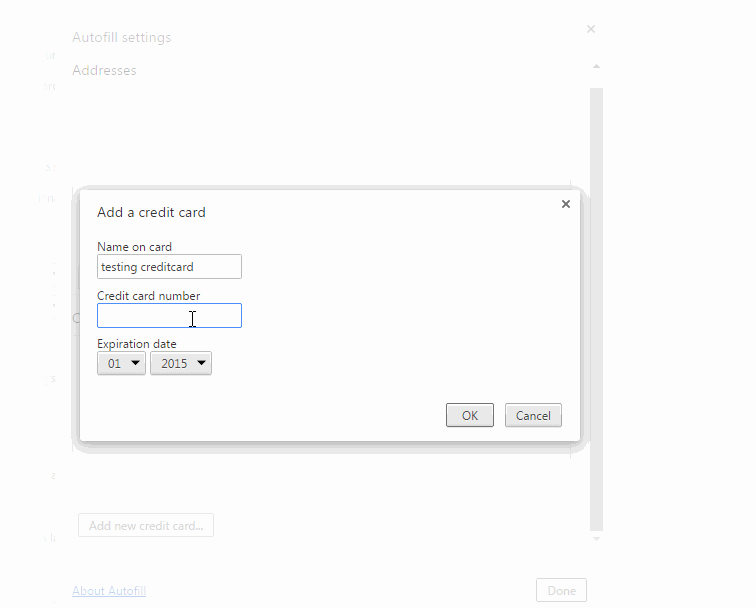
Task: Click the Credit card number label
Action: point(148,296)
